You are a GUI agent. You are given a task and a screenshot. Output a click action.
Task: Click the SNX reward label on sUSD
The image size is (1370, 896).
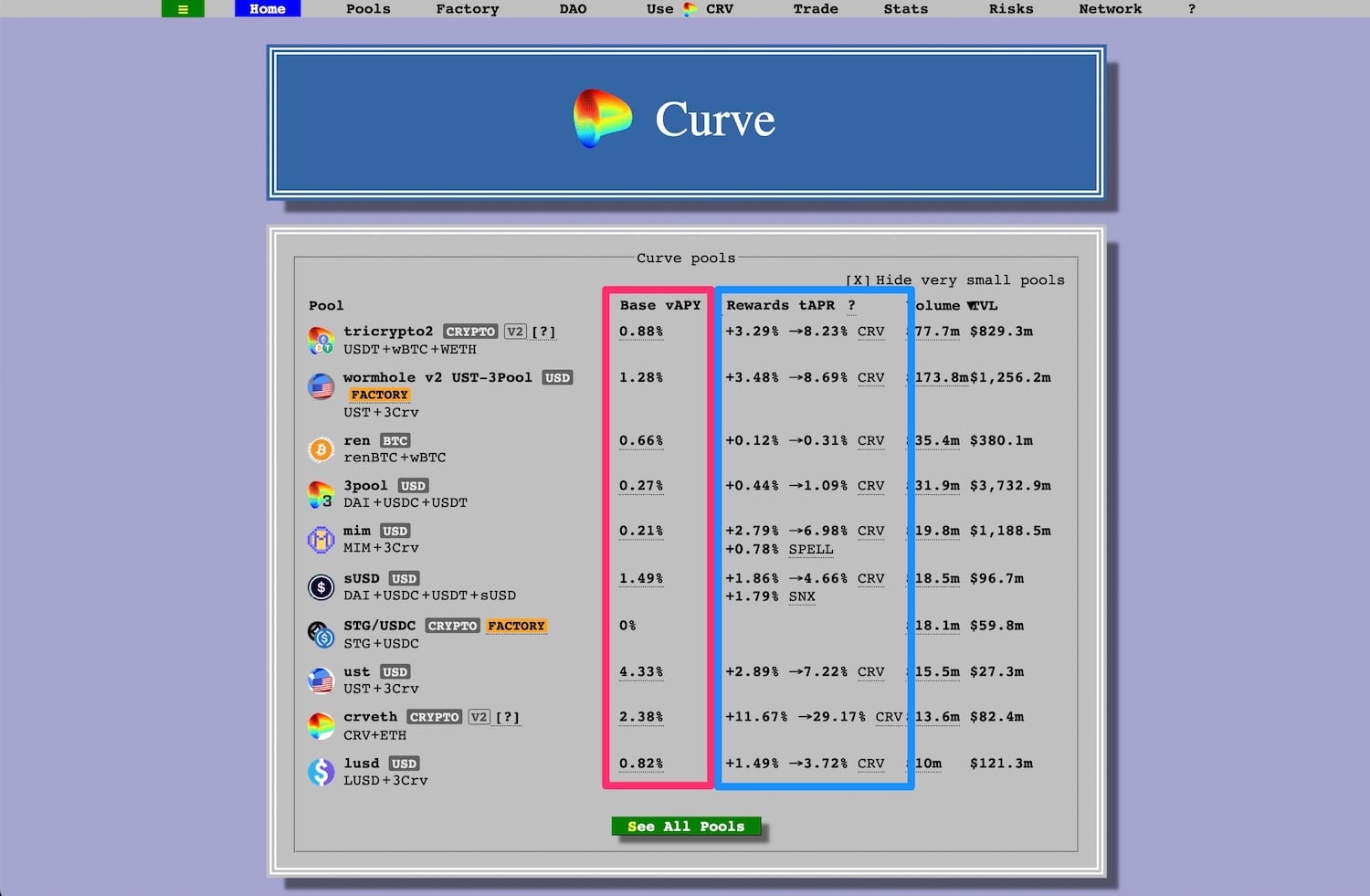[x=802, y=596]
